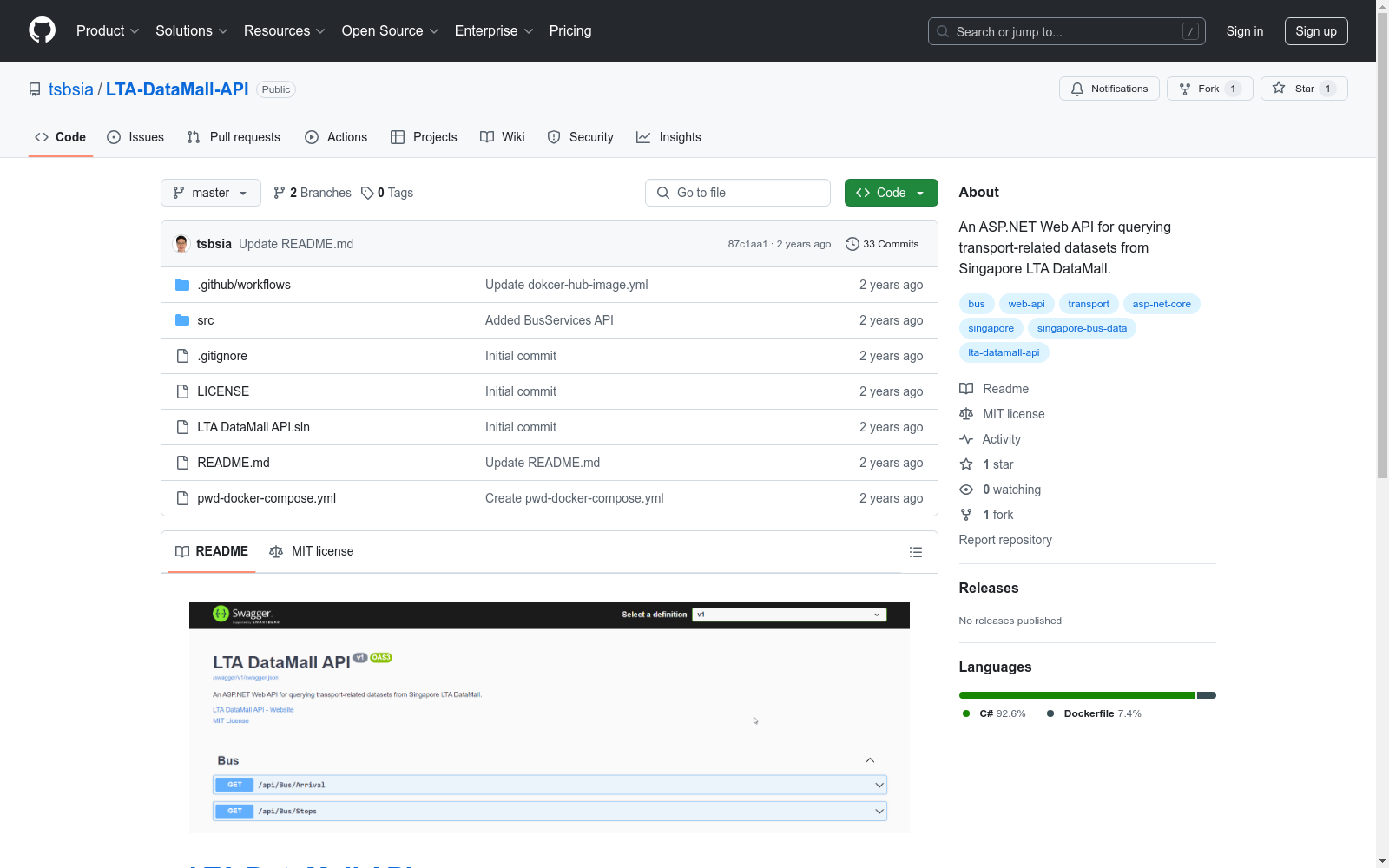This screenshot has height=868, width=1389.
Task: Open the Insights tab
Action: point(668,137)
